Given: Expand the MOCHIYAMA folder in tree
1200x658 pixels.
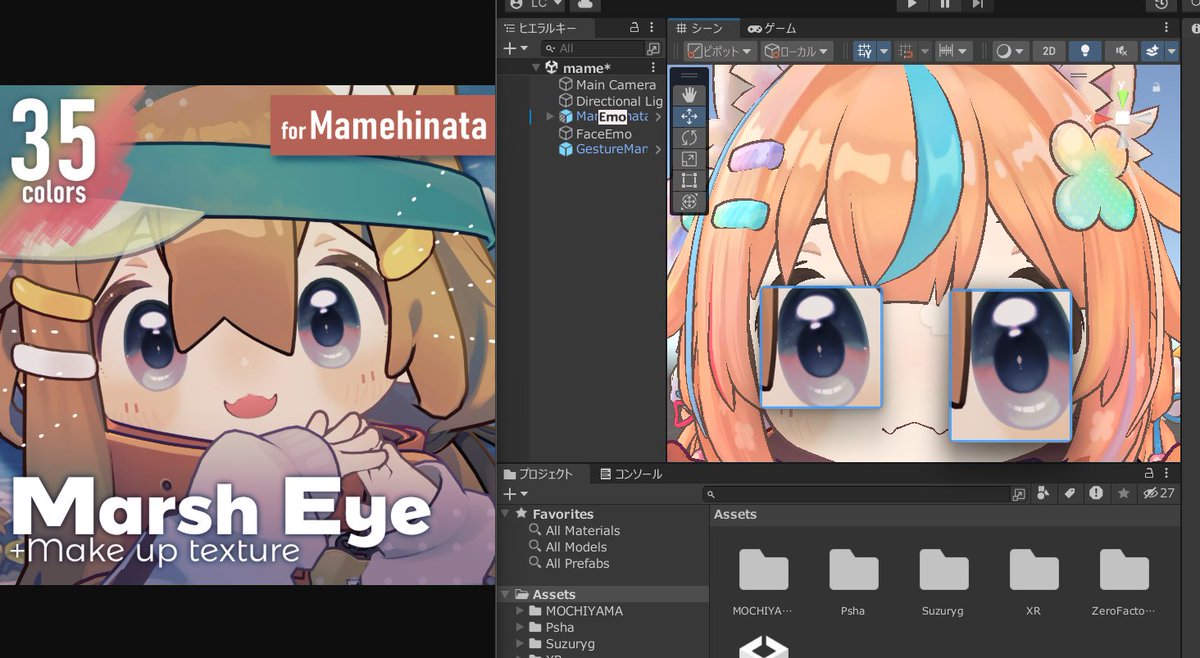Looking at the screenshot, I should click(520, 611).
